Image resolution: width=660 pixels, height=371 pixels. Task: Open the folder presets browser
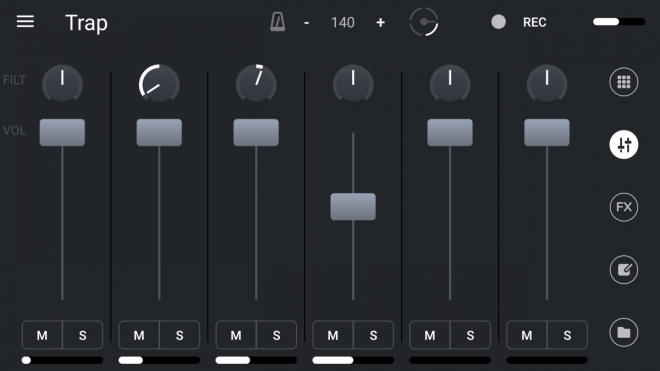(624, 332)
